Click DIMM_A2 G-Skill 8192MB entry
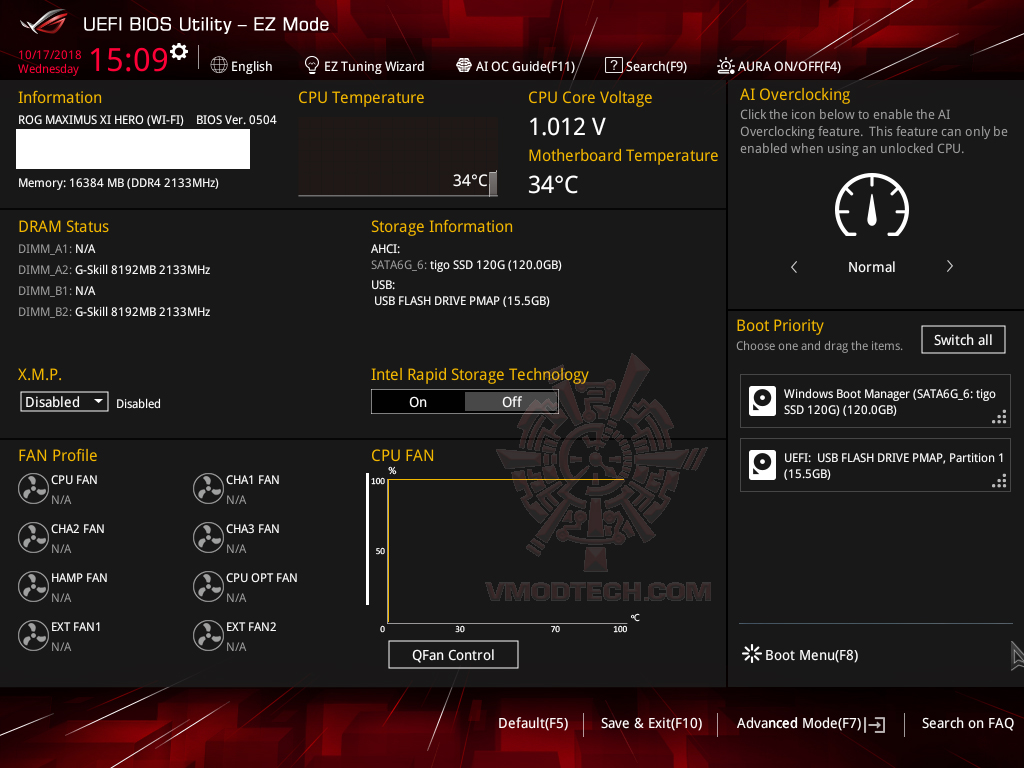 (114, 270)
